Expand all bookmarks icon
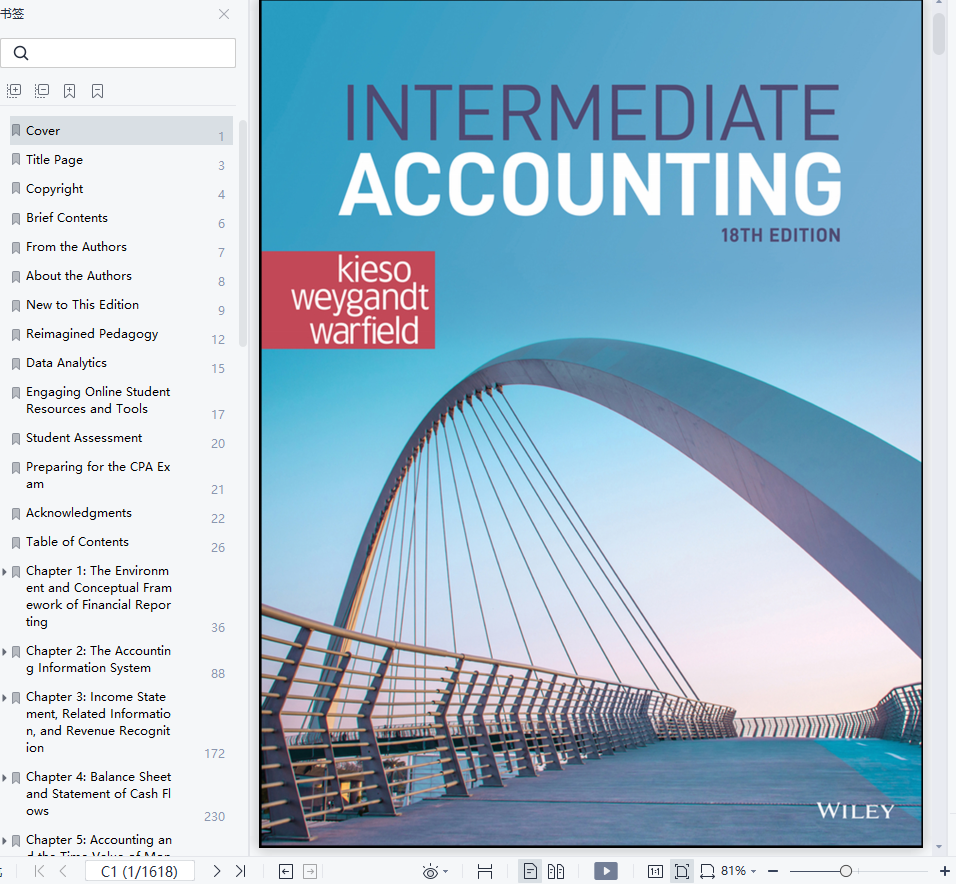Image resolution: width=956 pixels, height=884 pixels. pyautogui.click(x=14, y=91)
